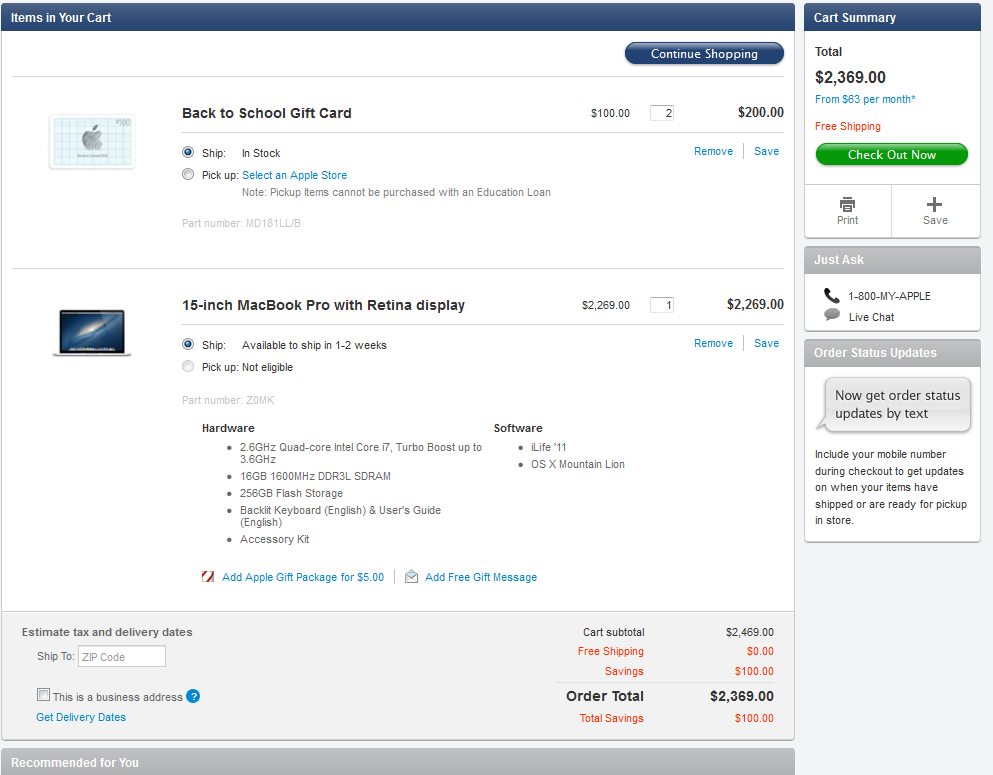993x775 pixels.
Task: Open the Back to School Gift Card thumbnail
Action: tap(92, 141)
